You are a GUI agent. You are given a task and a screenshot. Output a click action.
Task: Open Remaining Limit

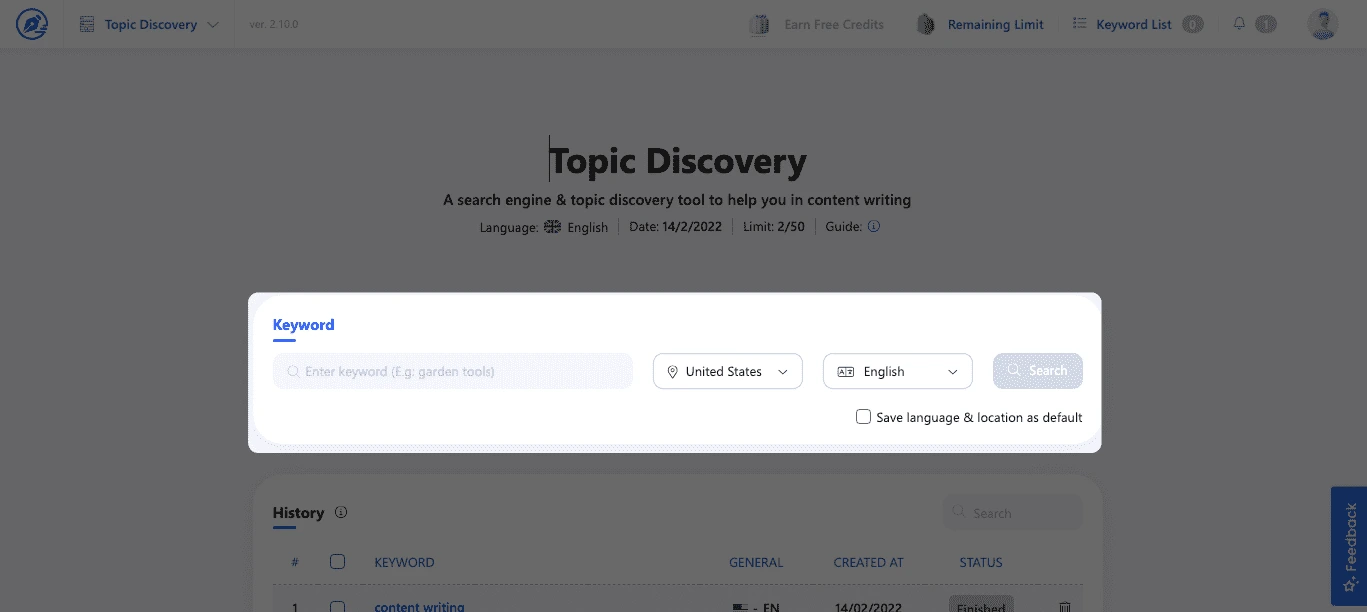coord(995,24)
